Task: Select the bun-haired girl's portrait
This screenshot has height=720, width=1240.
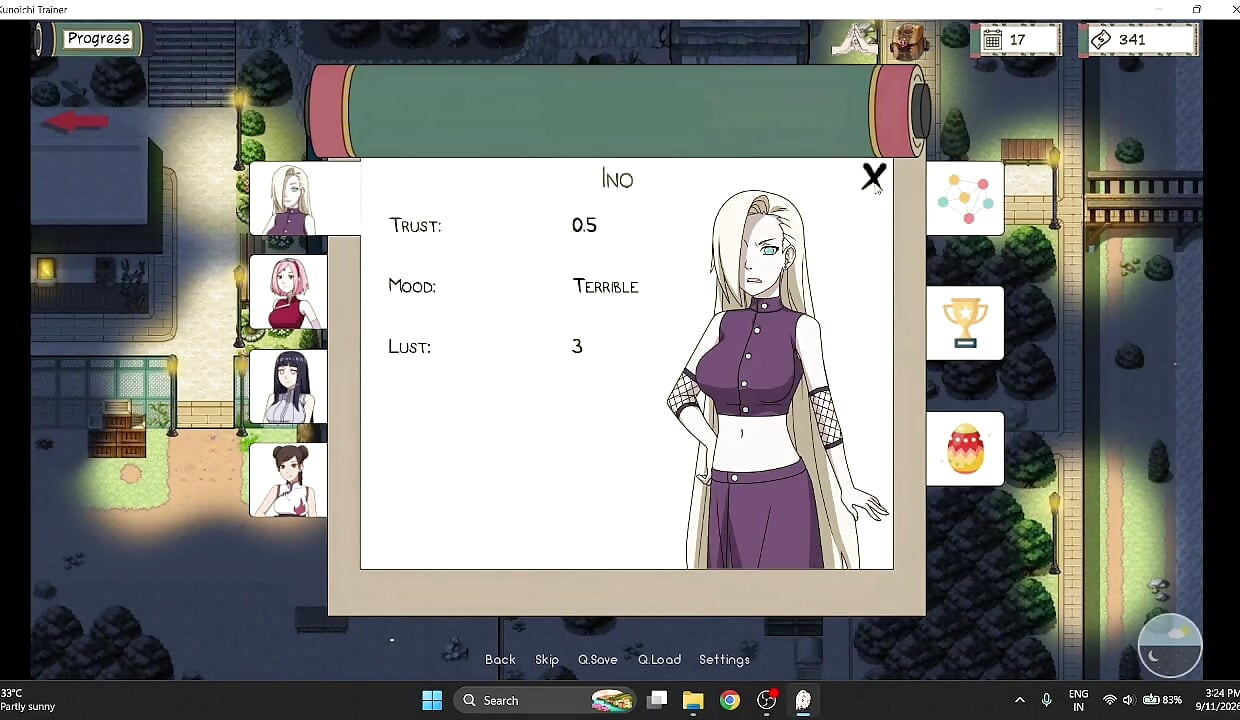Action: [288, 480]
